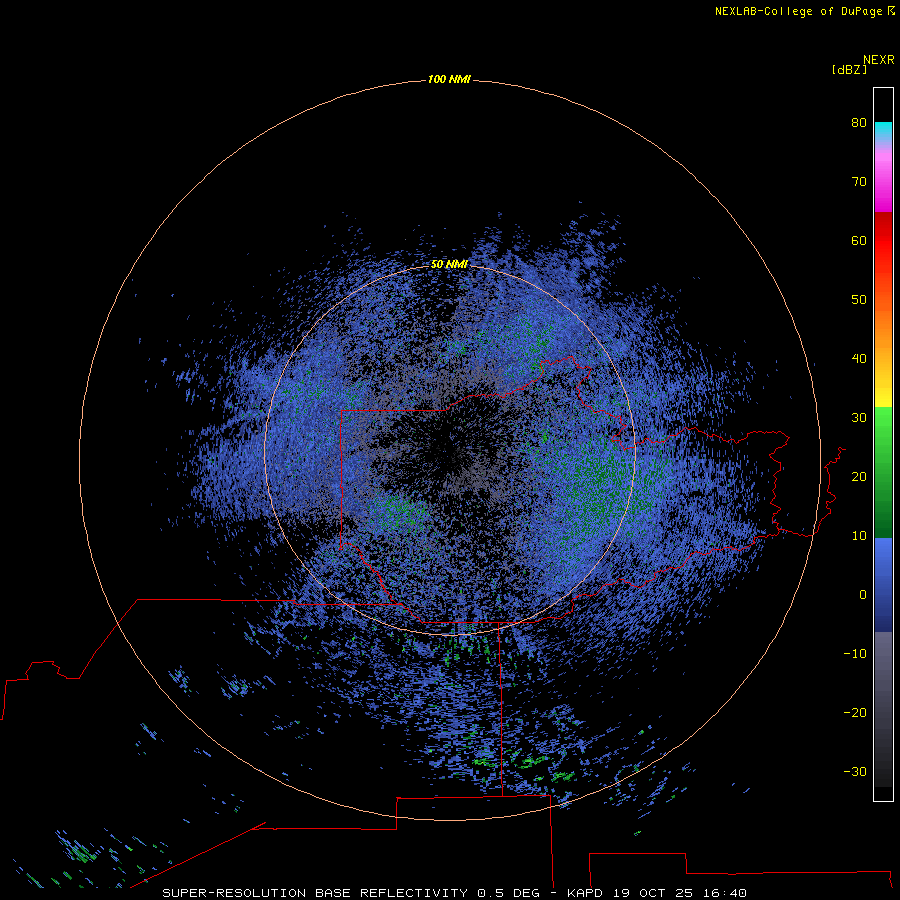
Task: Click the 30 dBZ scale value
Action: click(859, 417)
